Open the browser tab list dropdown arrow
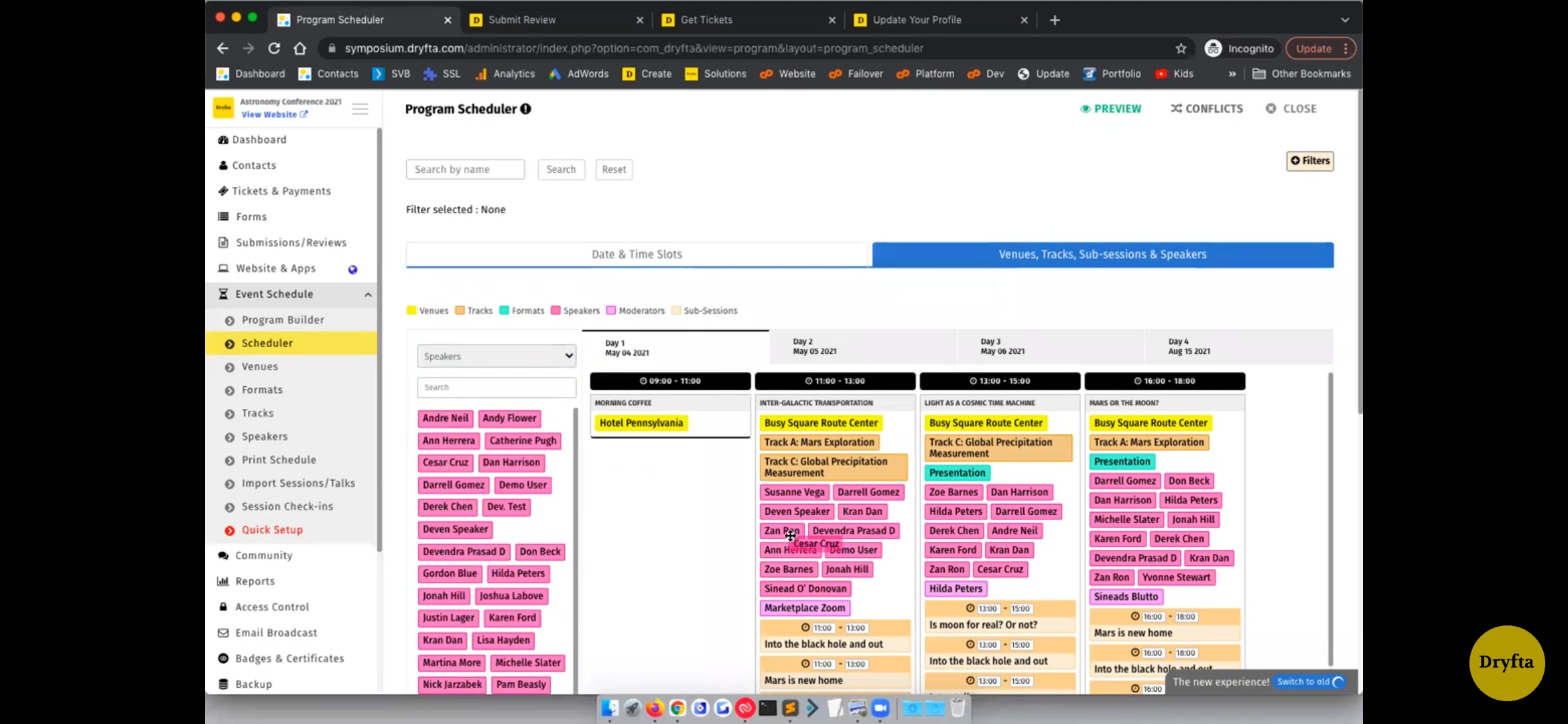This screenshot has width=1568, height=724. tap(1344, 20)
